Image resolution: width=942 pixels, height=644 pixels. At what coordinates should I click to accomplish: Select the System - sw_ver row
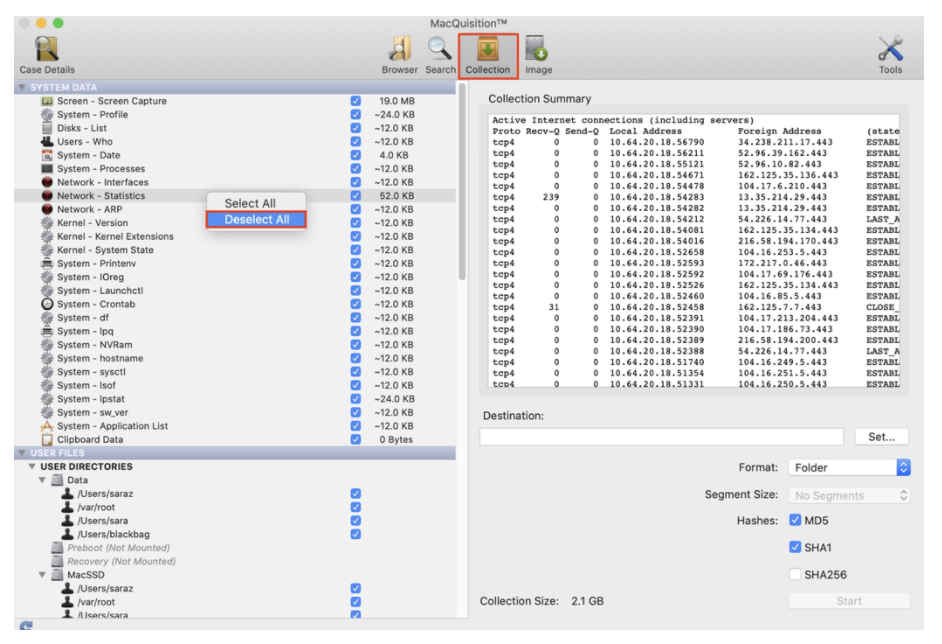[x=234, y=413]
